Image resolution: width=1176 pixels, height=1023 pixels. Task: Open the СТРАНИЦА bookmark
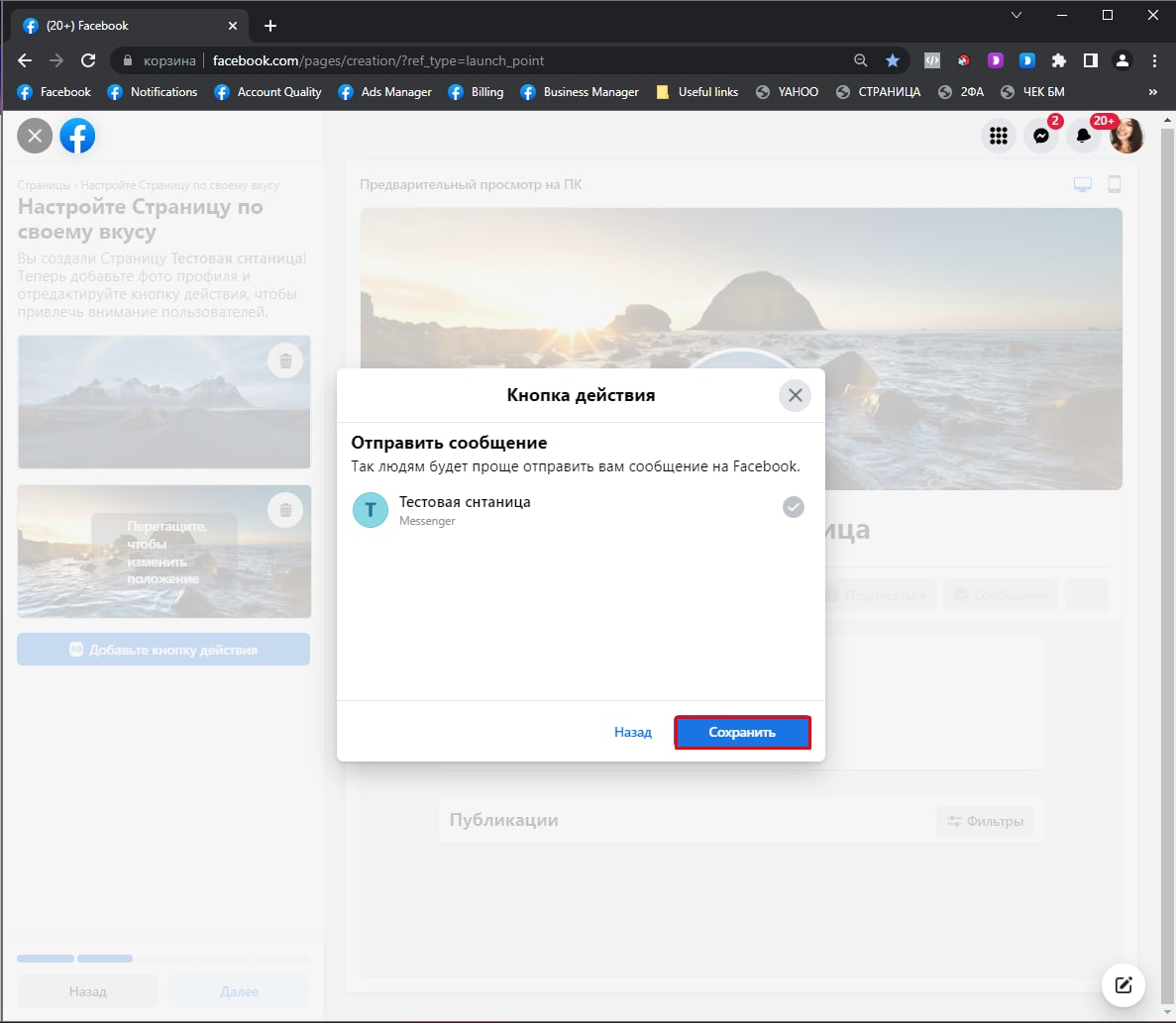(878, 92)
